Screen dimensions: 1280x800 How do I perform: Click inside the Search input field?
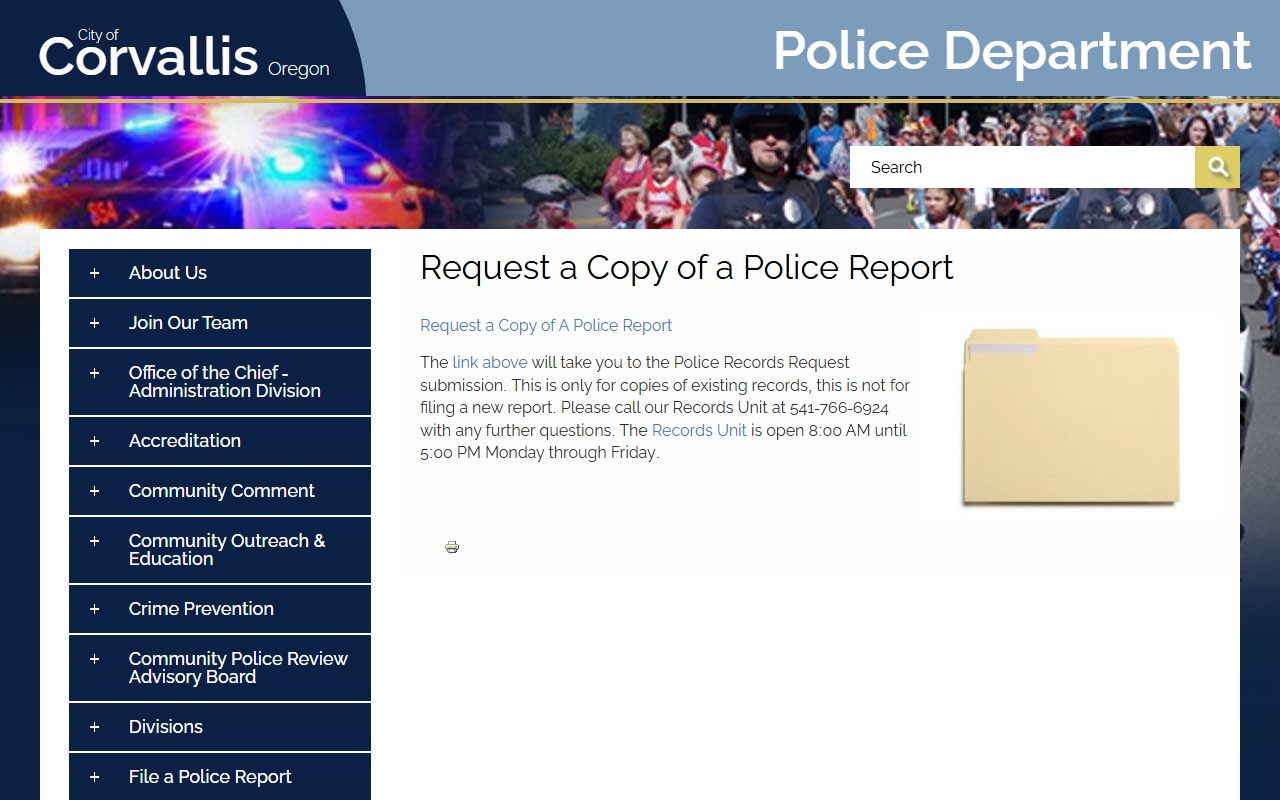click(x=1022, y=167)
